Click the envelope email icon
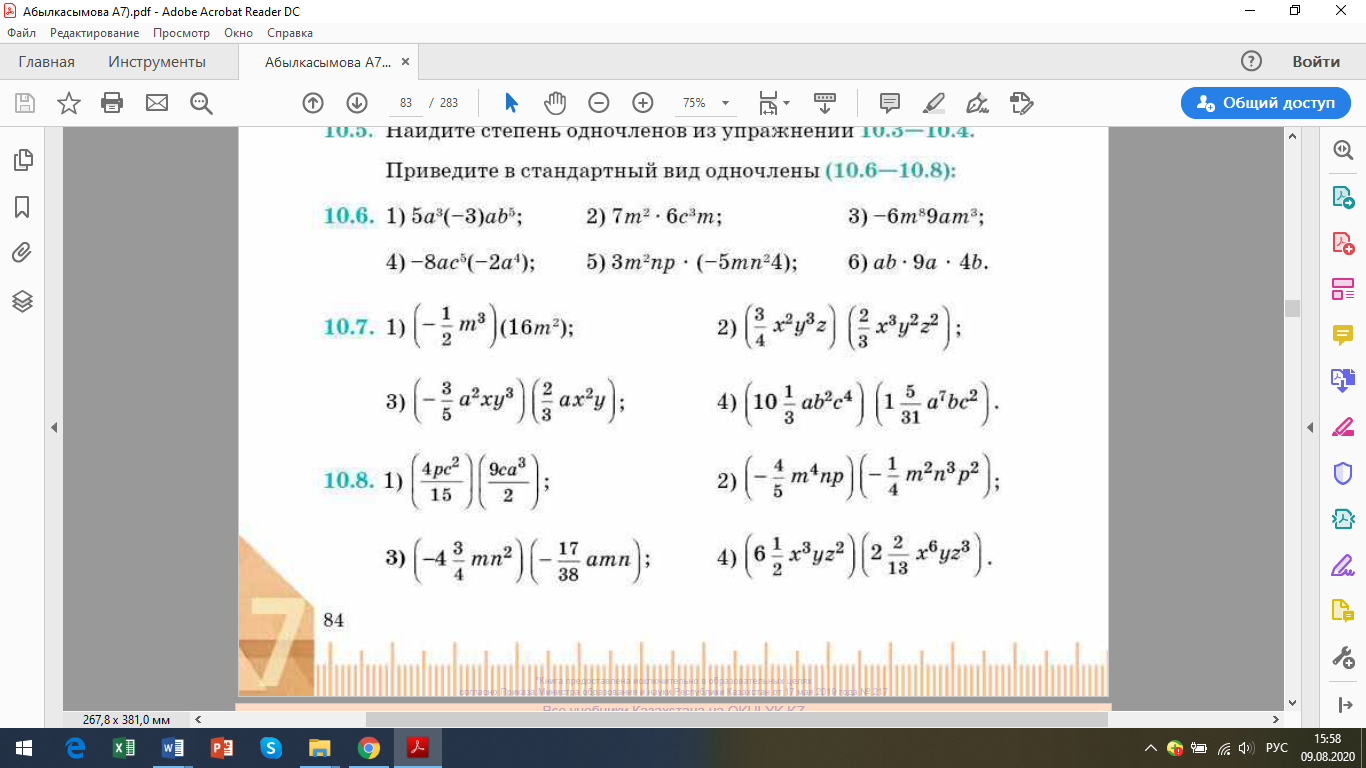 tap(157, 103)
